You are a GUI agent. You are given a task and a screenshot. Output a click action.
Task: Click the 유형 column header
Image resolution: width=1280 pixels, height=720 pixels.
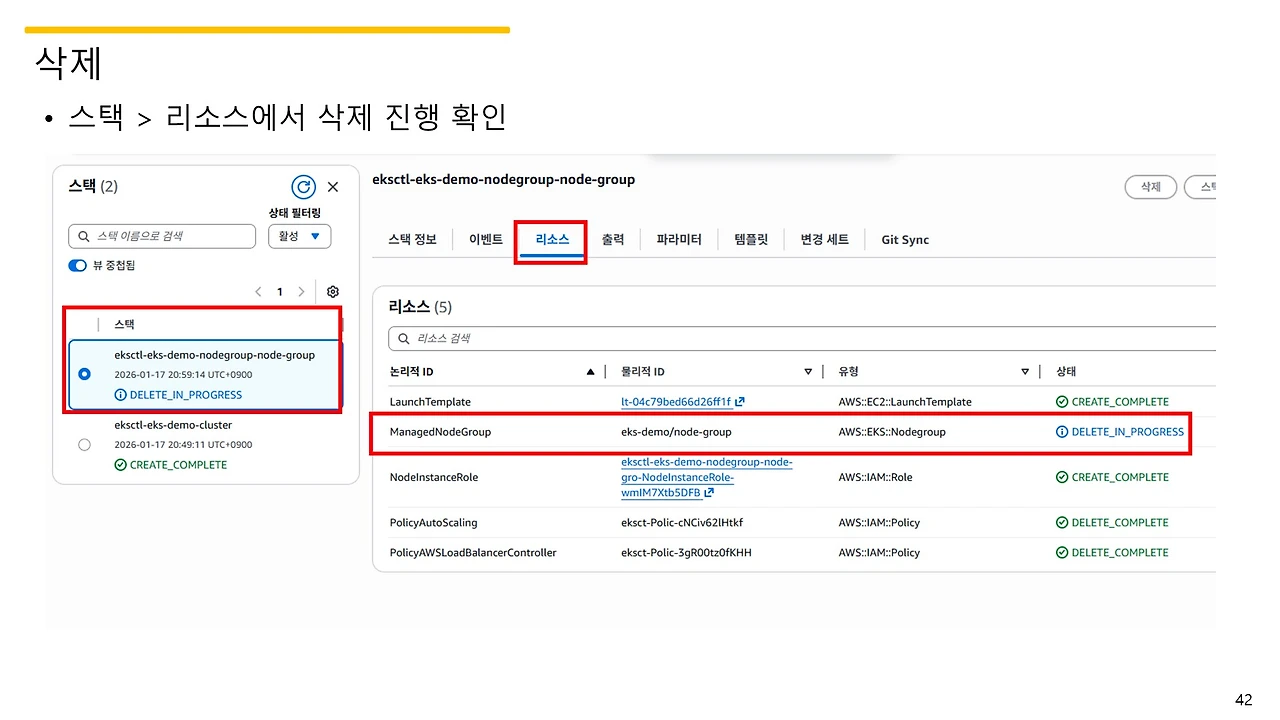click(848, 372)
